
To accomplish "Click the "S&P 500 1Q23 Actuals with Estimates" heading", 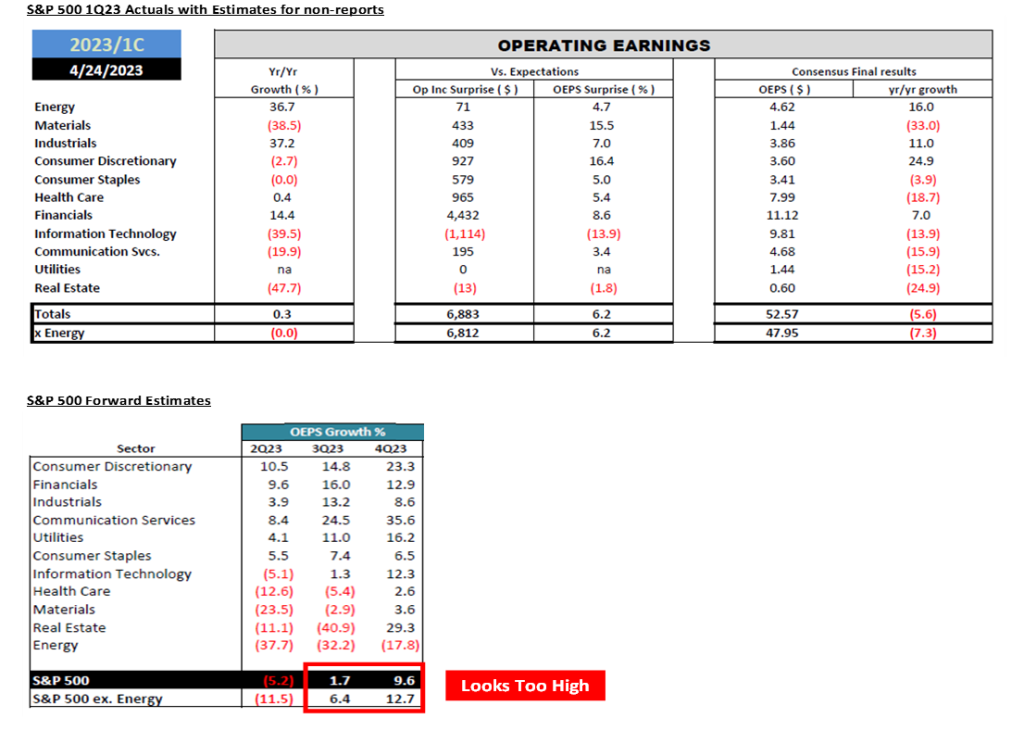I will pos(205,10).
